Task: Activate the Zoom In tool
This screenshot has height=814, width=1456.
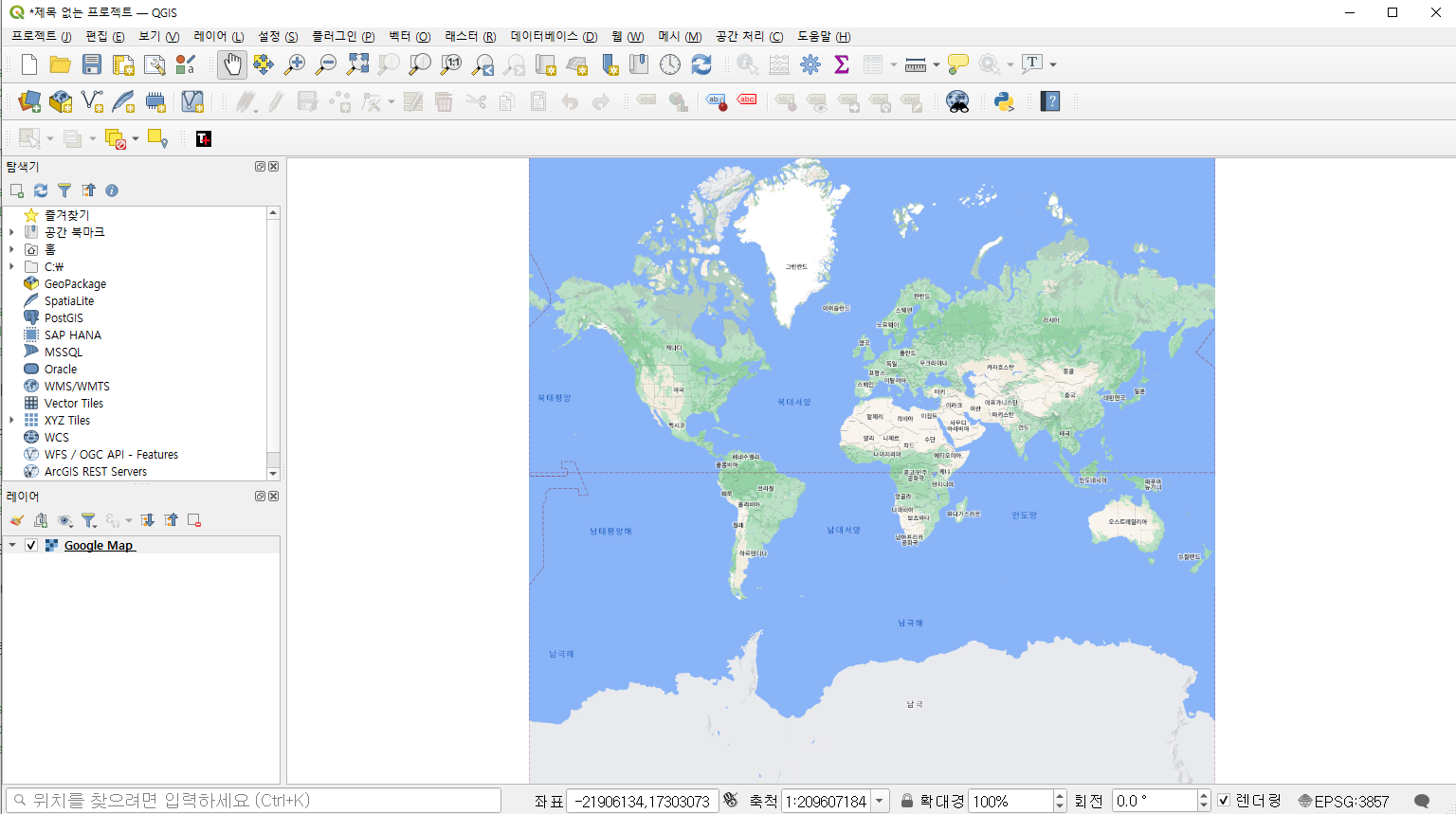Action: tap(294, 64)
